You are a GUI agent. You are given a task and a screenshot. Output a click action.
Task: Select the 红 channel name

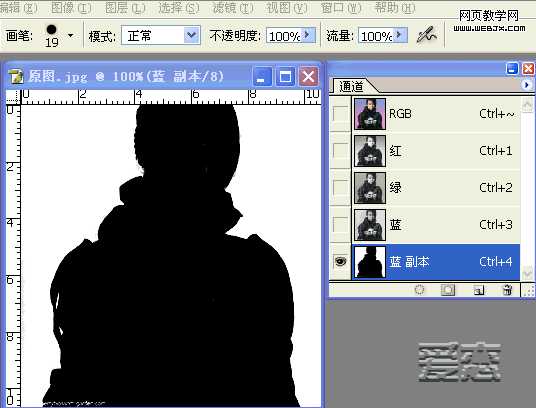[396, 150]
